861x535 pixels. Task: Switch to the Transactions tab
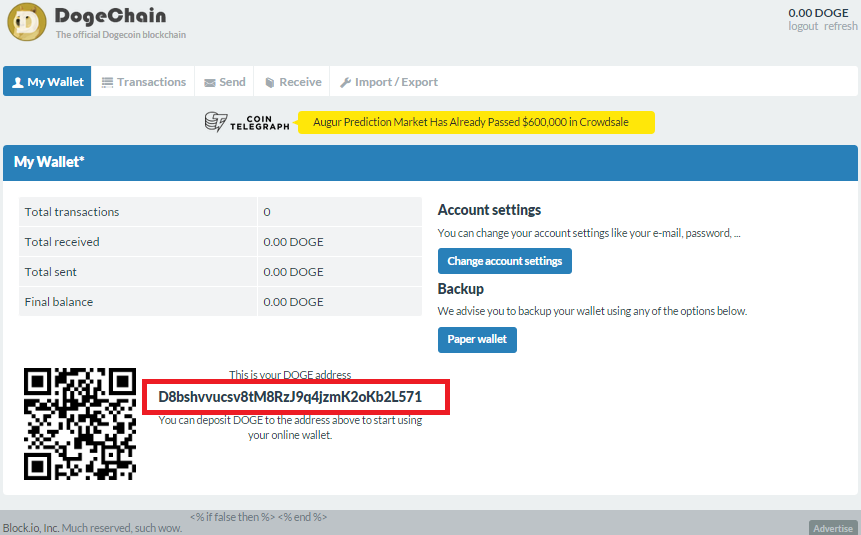143,81
